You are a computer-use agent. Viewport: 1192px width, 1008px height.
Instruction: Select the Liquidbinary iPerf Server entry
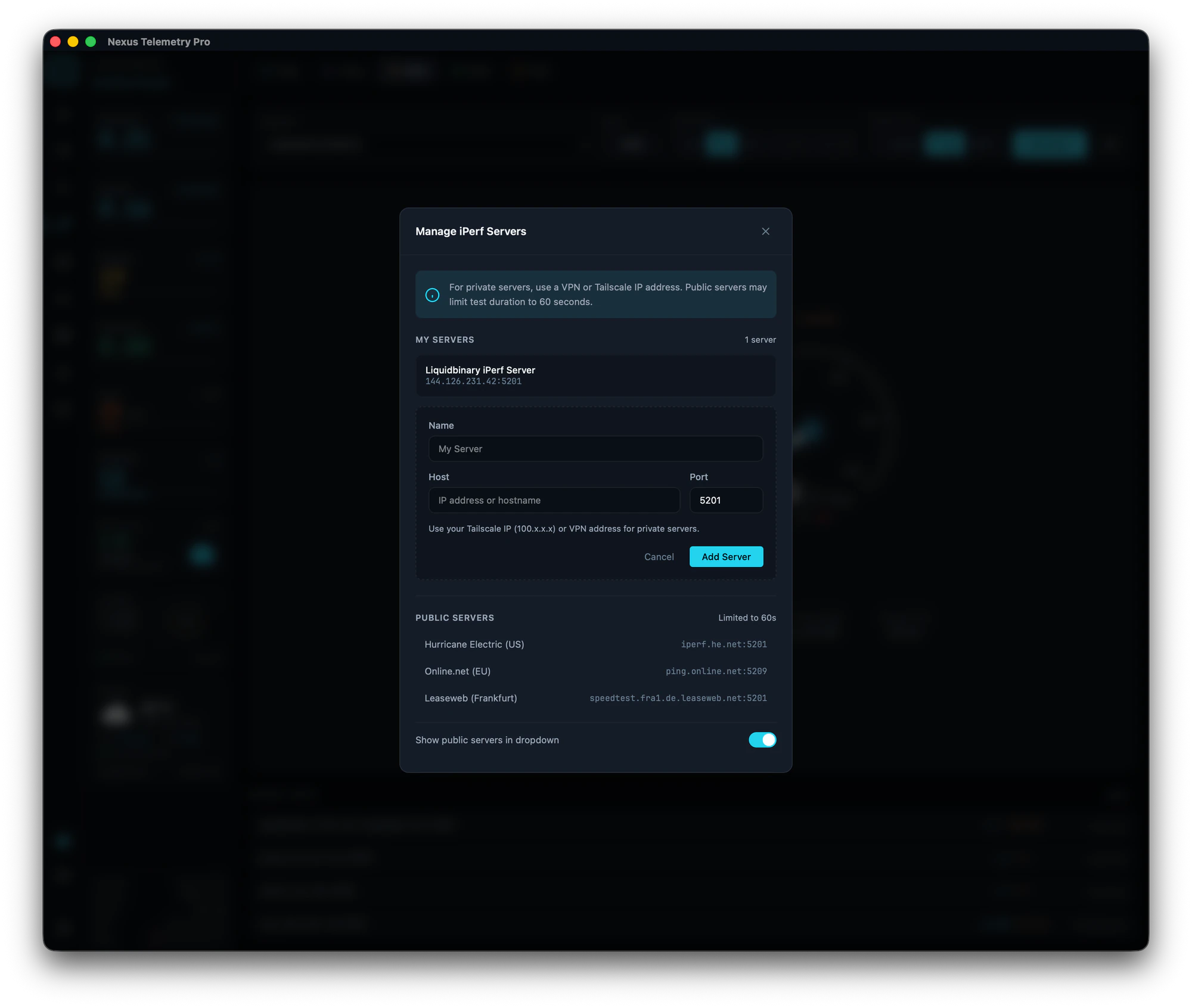[x=595, y=376]
